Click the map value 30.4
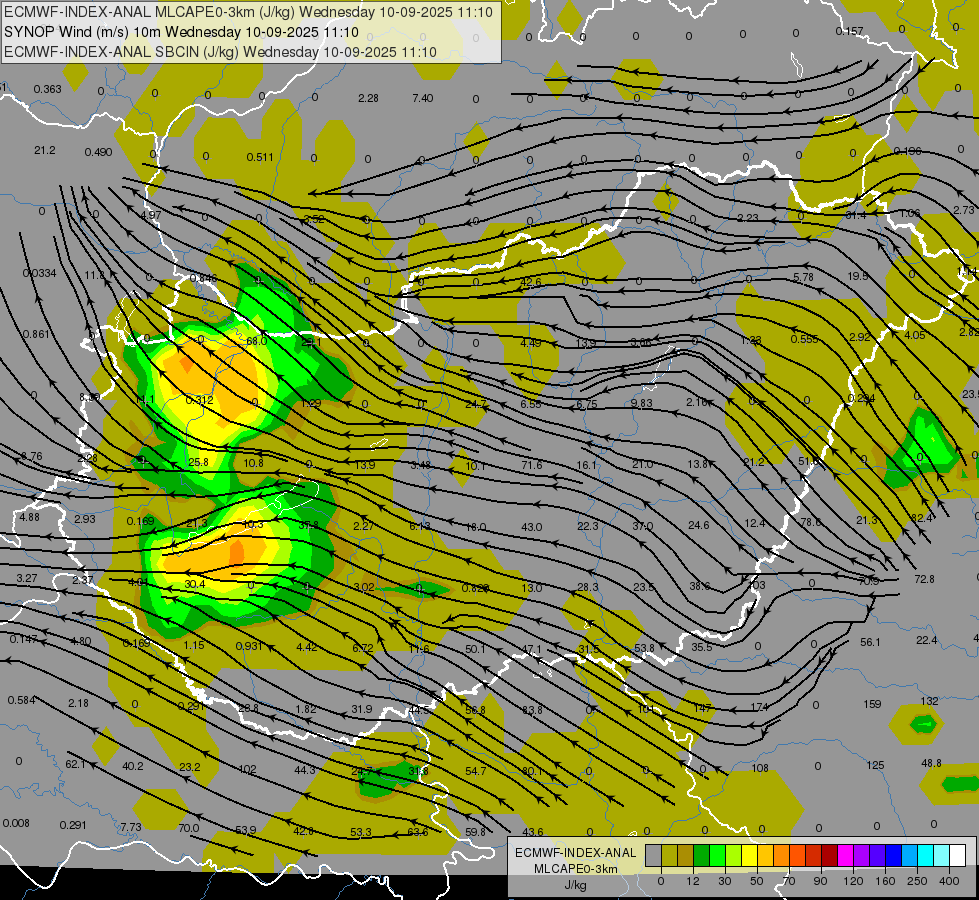 [x=195, y=585]
